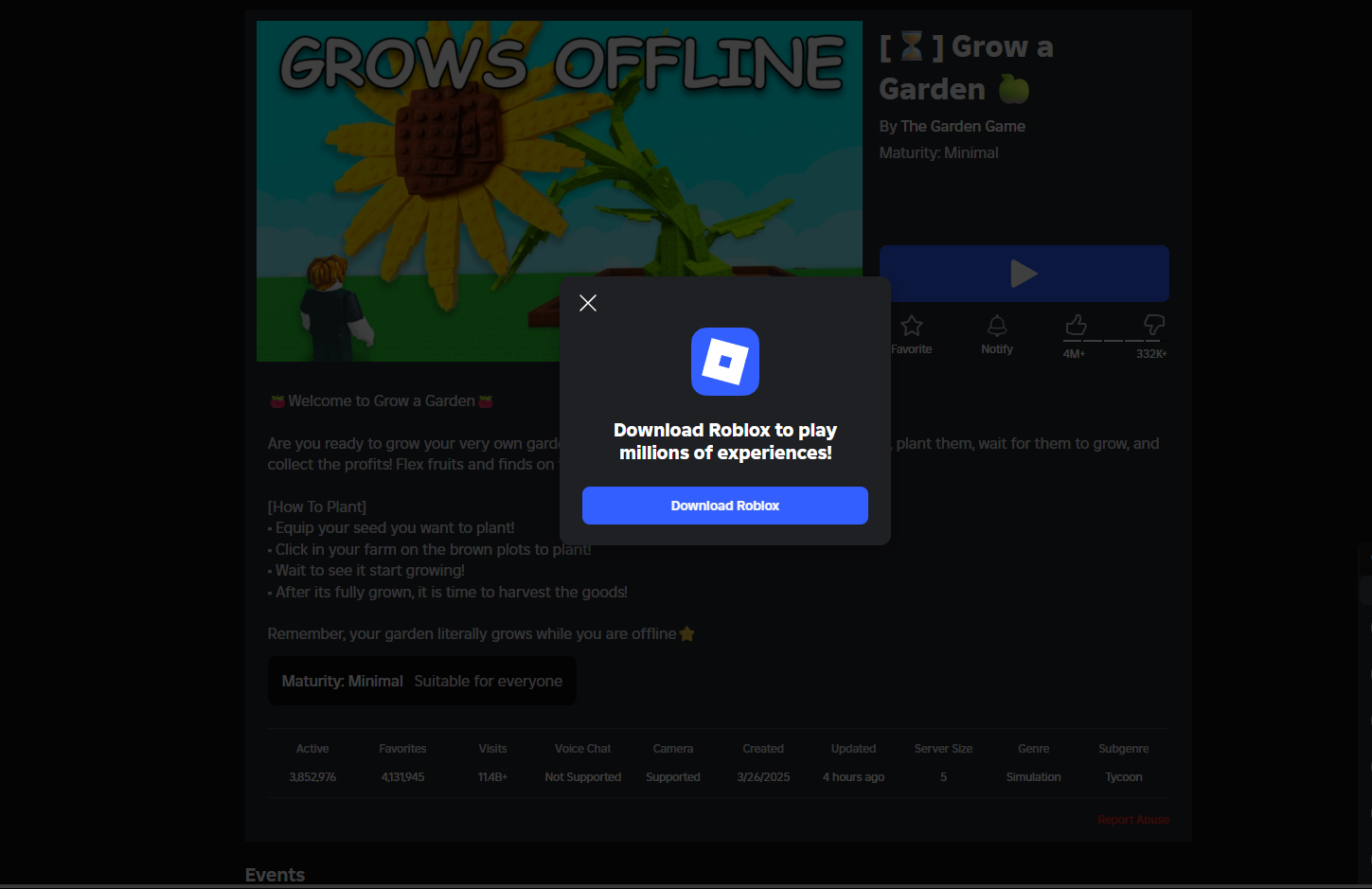Click the 4M+ likes count

point(1074,354)
